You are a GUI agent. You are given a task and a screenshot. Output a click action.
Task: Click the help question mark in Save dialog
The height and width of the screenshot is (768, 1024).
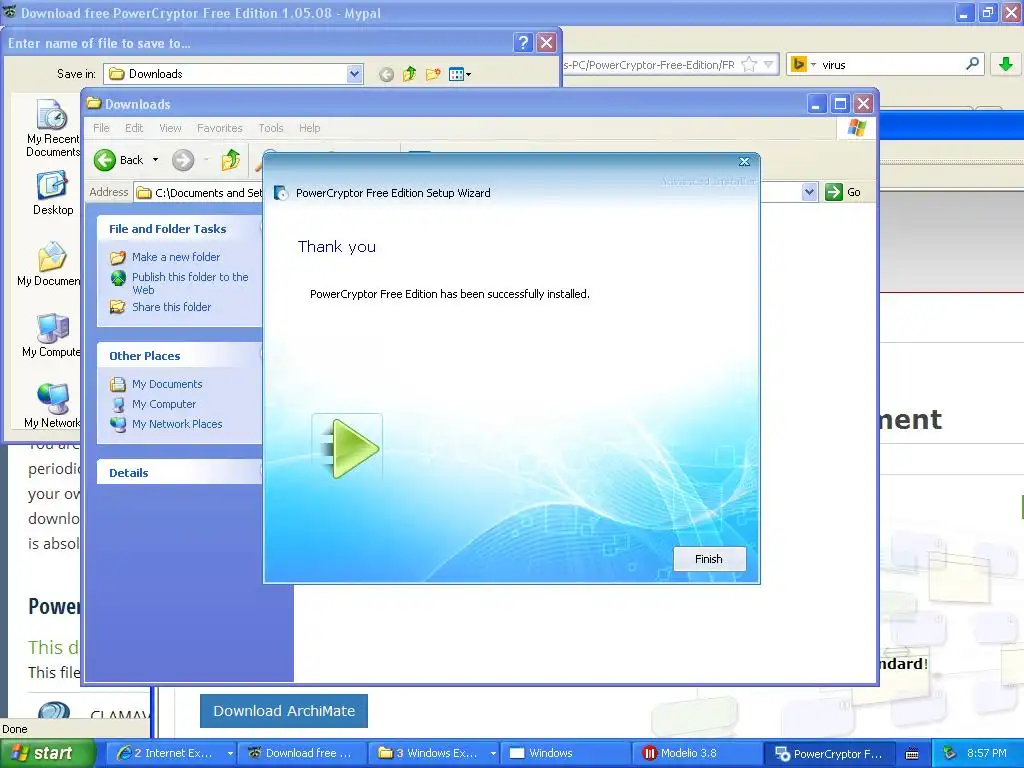click(522, 43)
